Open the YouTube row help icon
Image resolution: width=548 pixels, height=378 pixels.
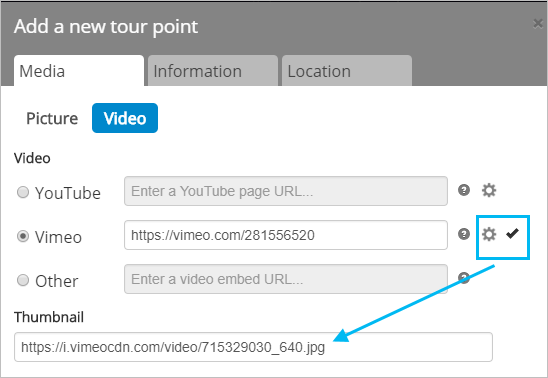click(464, 190)
